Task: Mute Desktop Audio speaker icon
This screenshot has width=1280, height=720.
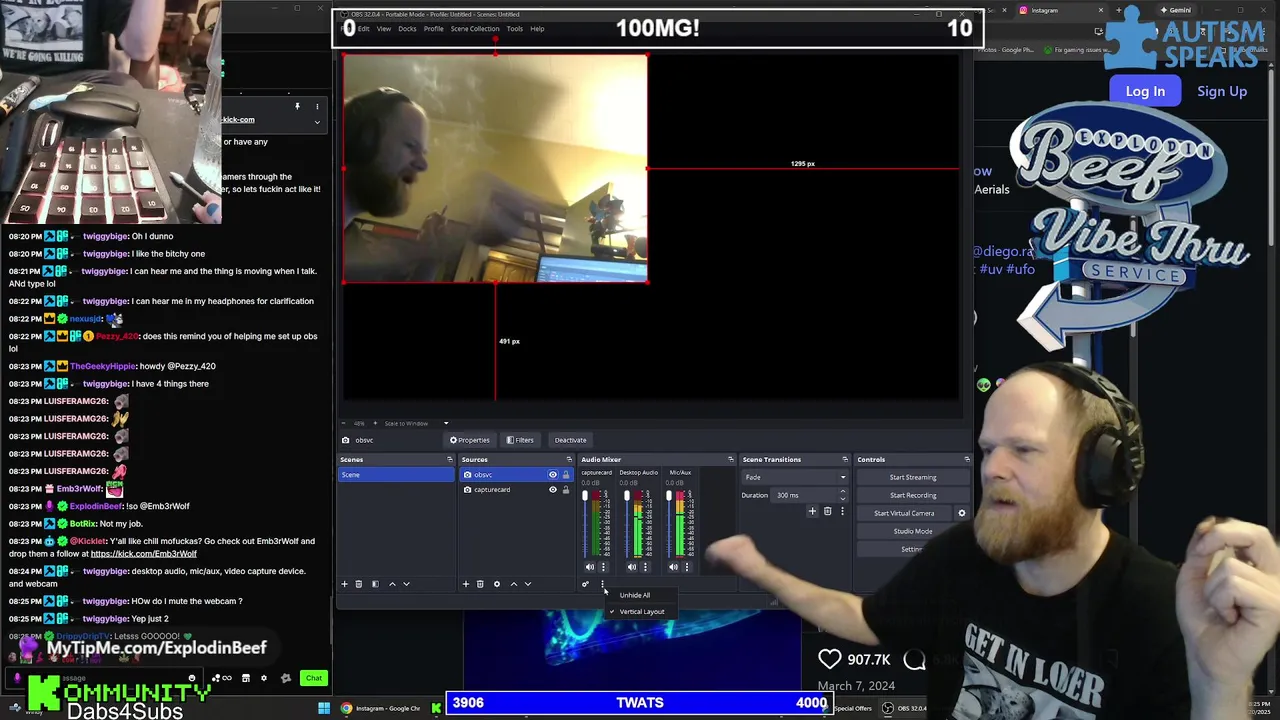Action: (632, 567)
